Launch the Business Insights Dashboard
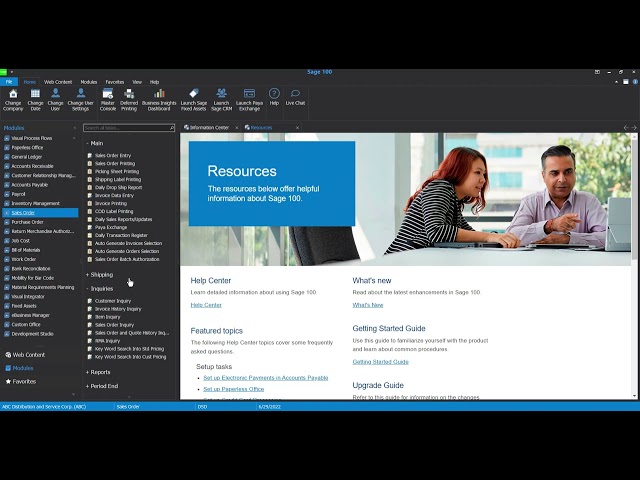Viewport: 640px width, 480px height. pyautogui.click(x=159, y=94)
